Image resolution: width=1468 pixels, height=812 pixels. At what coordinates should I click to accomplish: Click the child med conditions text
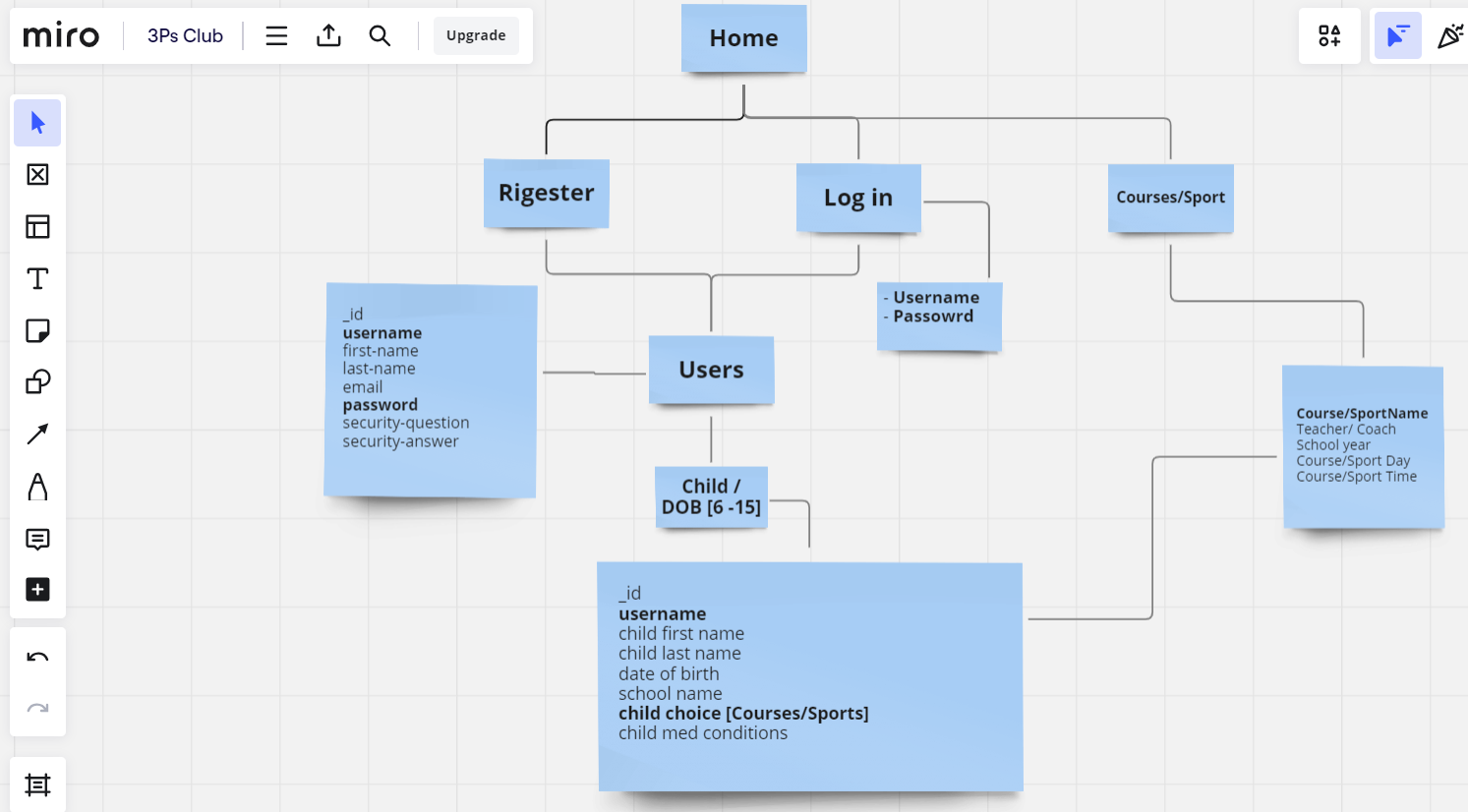tap(703, 733)
